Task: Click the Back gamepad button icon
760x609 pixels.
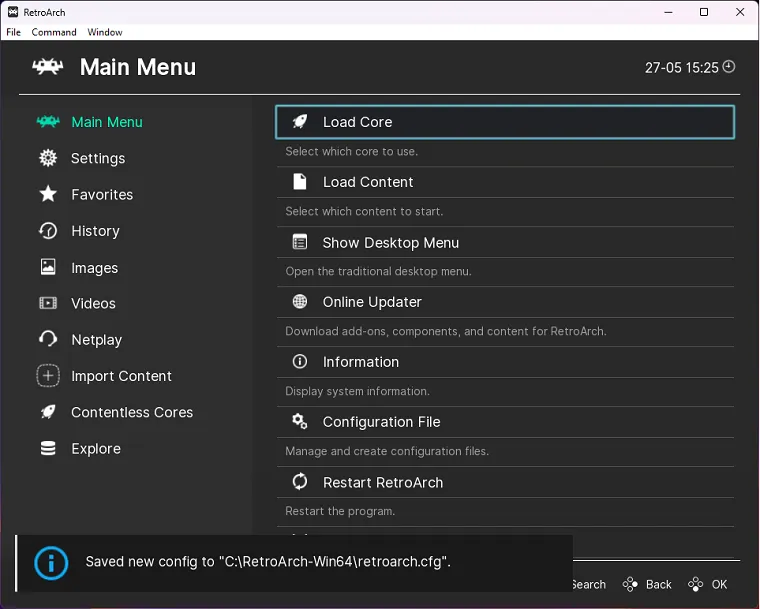Action: [630, 584]
